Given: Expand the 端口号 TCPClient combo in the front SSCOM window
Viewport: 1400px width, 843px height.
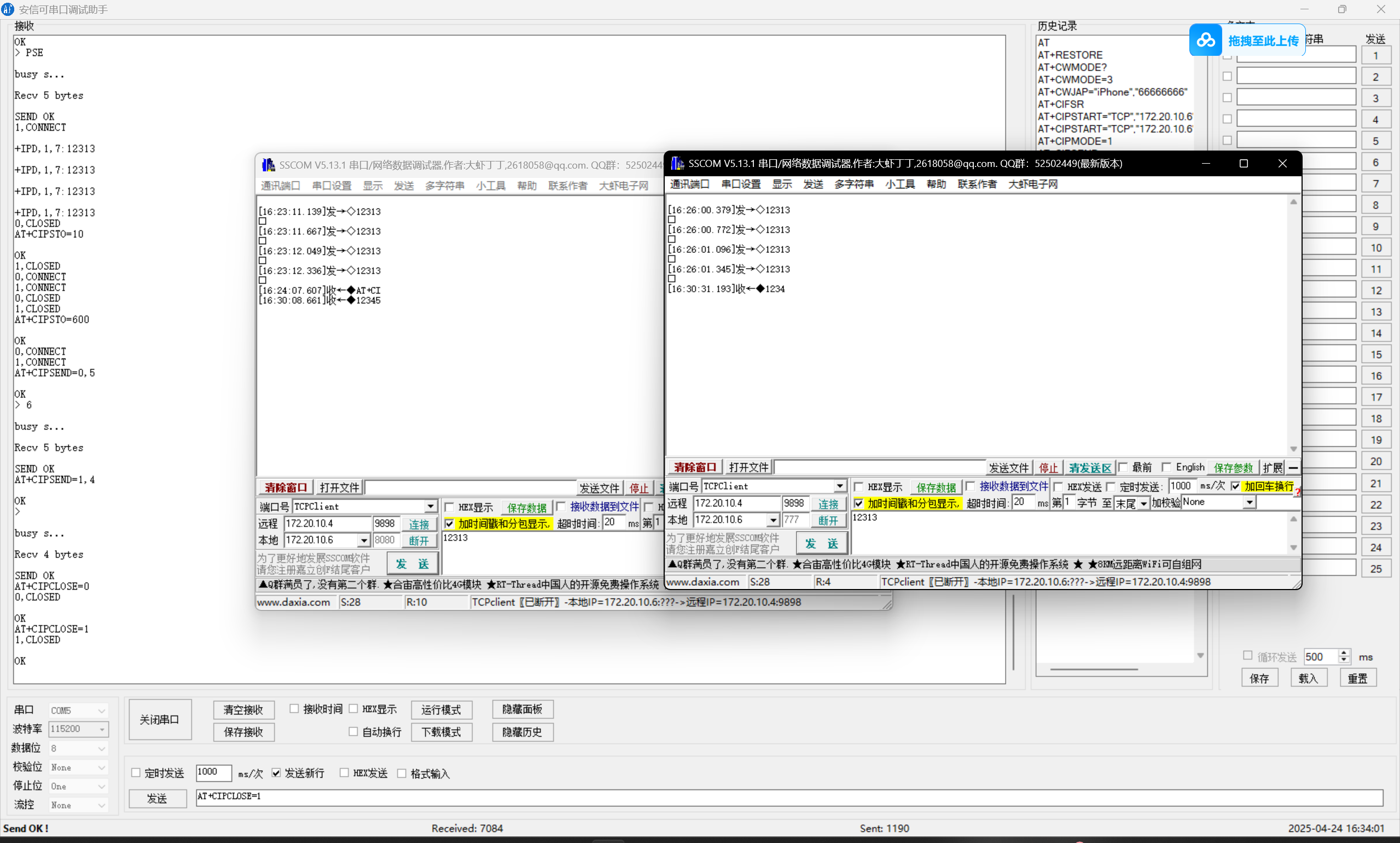Looking at the screenshot, I should [839, 486].
